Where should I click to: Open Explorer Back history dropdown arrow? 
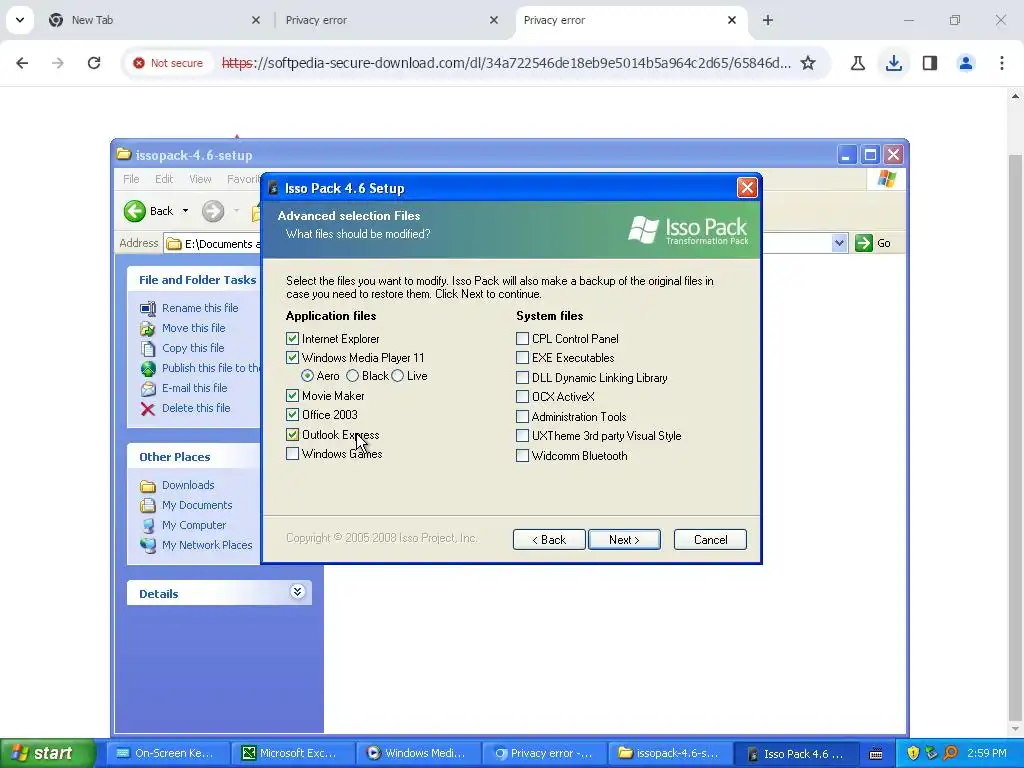pyautogui.click(x=185, y=211)
